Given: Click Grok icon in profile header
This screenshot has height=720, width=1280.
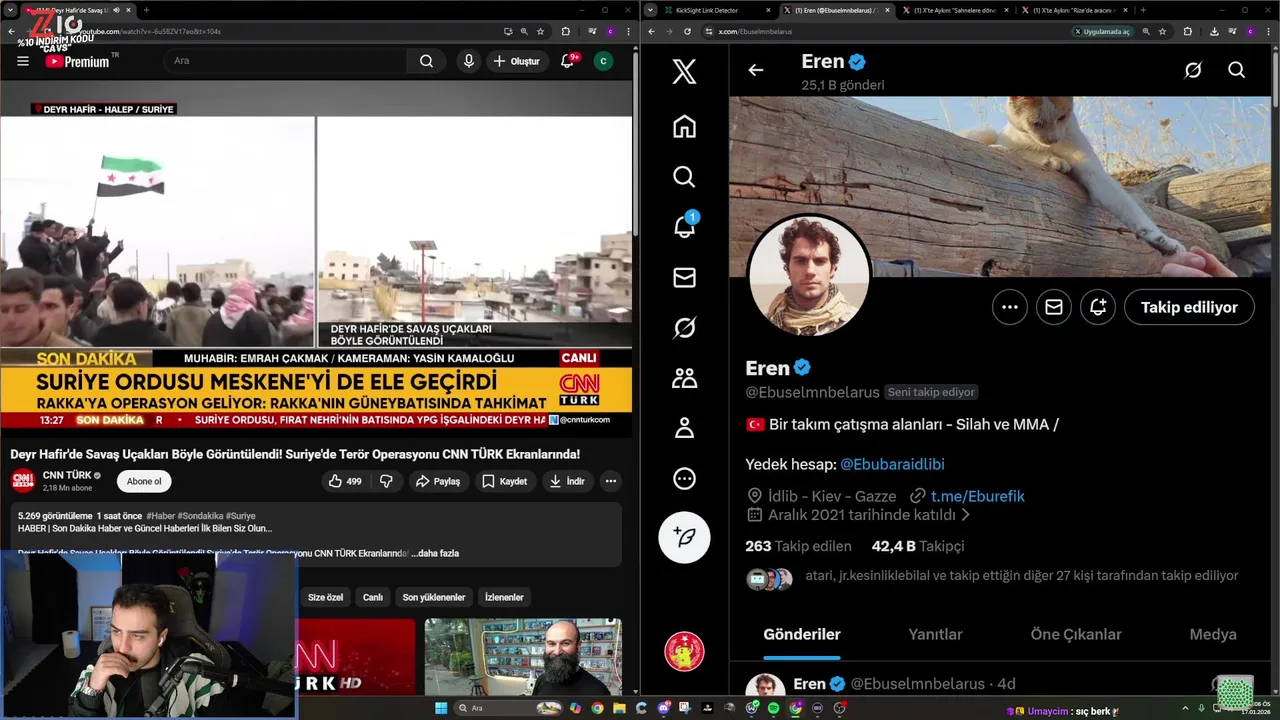Looking at the screenshot, I should (1193, 70).
